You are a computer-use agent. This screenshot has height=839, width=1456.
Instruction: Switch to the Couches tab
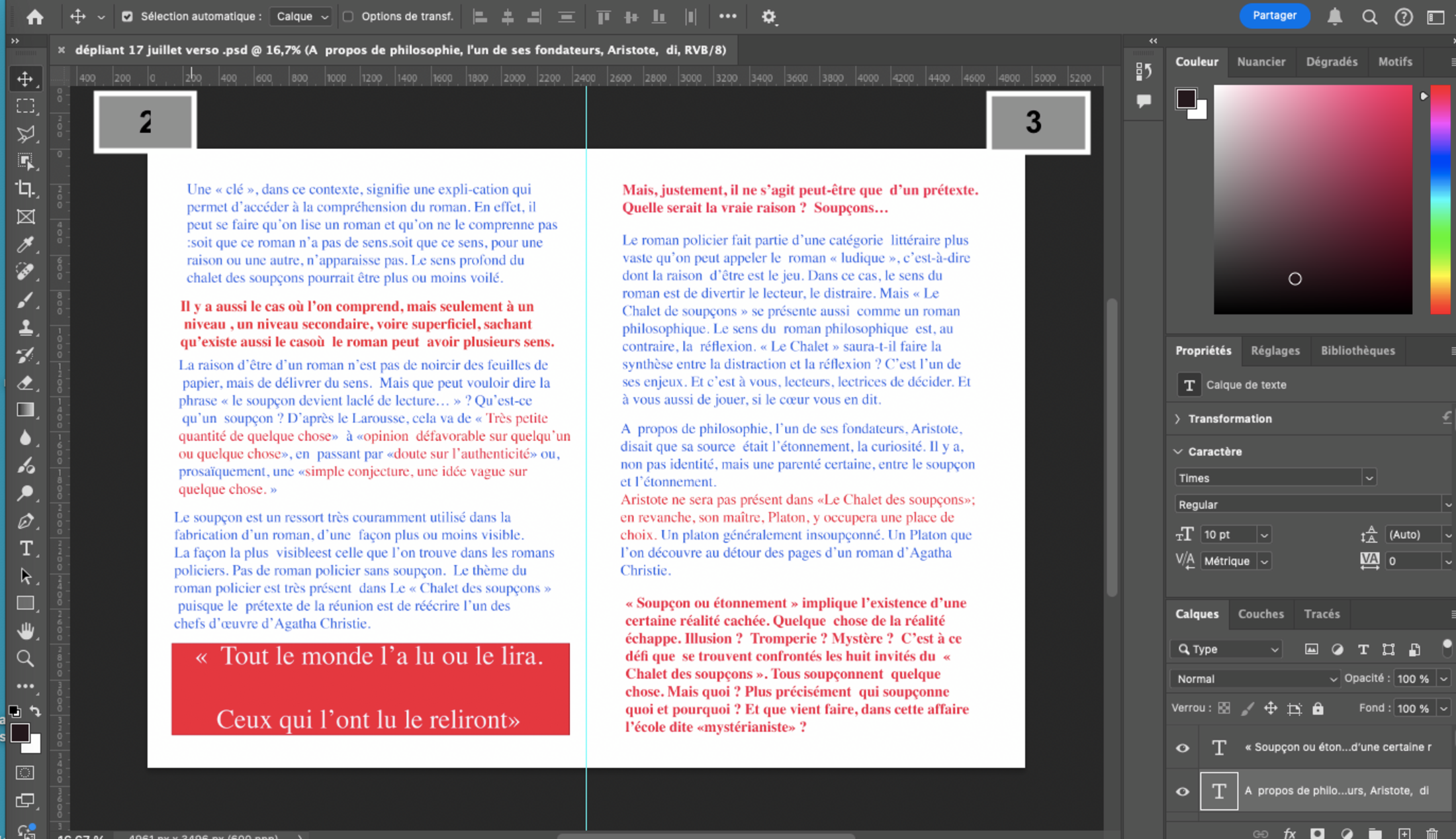coord(1260,614)
